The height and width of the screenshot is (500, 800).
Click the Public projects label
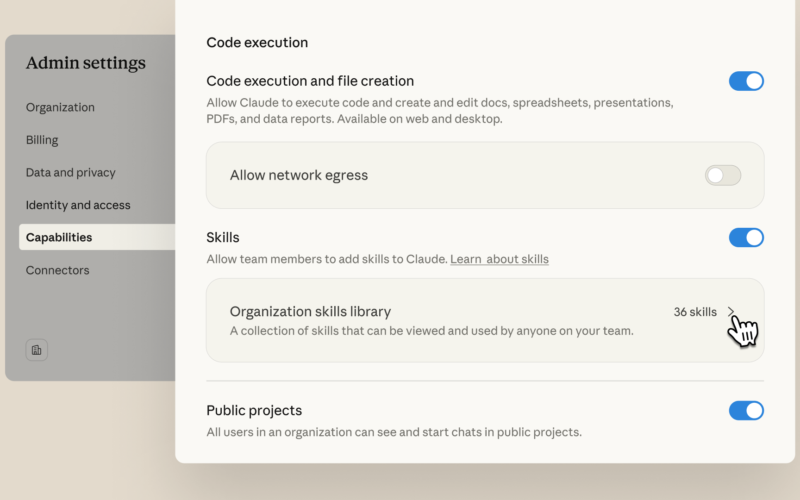click(x=254, y=411)
